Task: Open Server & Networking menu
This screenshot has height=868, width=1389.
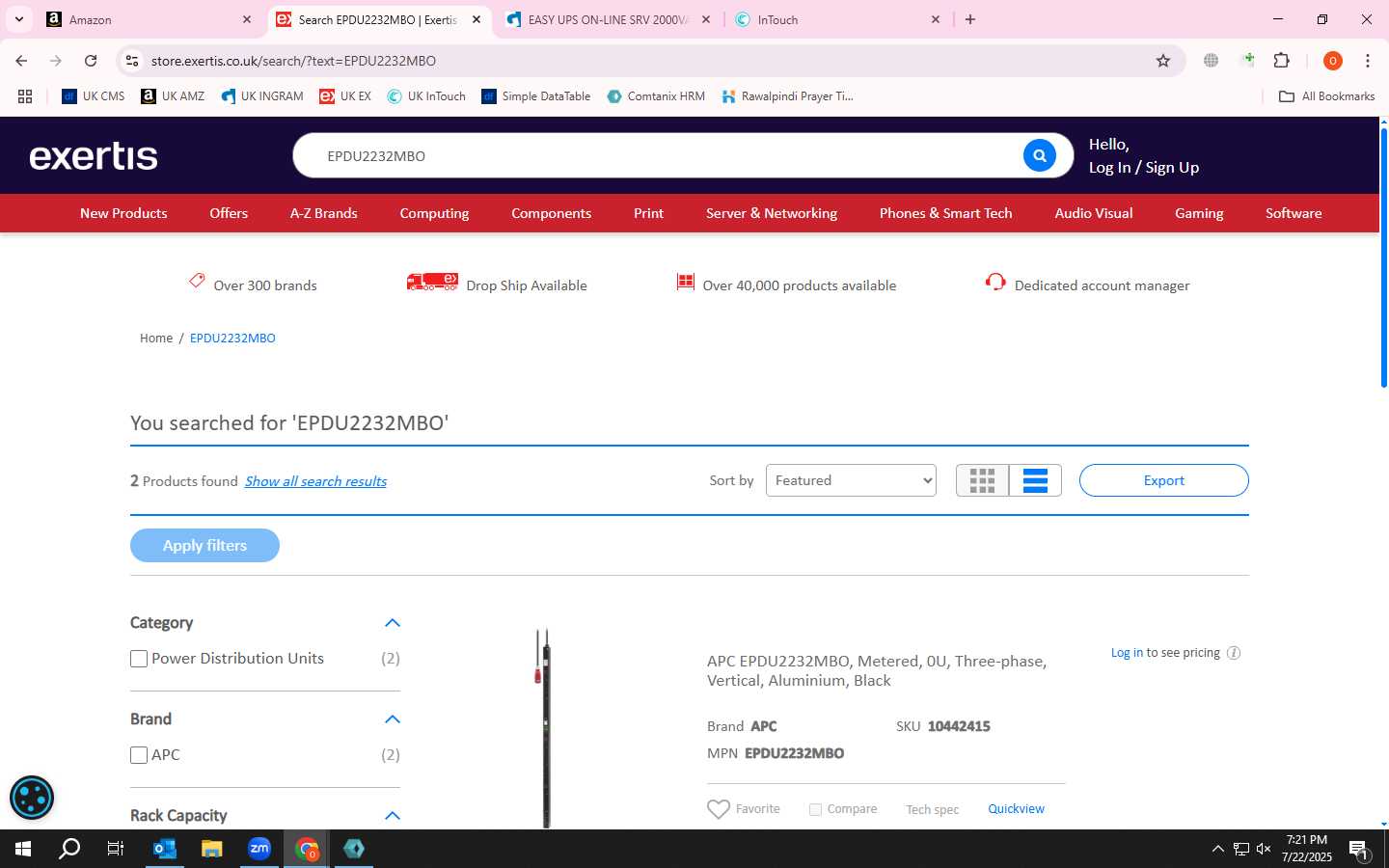Action: 772,213
